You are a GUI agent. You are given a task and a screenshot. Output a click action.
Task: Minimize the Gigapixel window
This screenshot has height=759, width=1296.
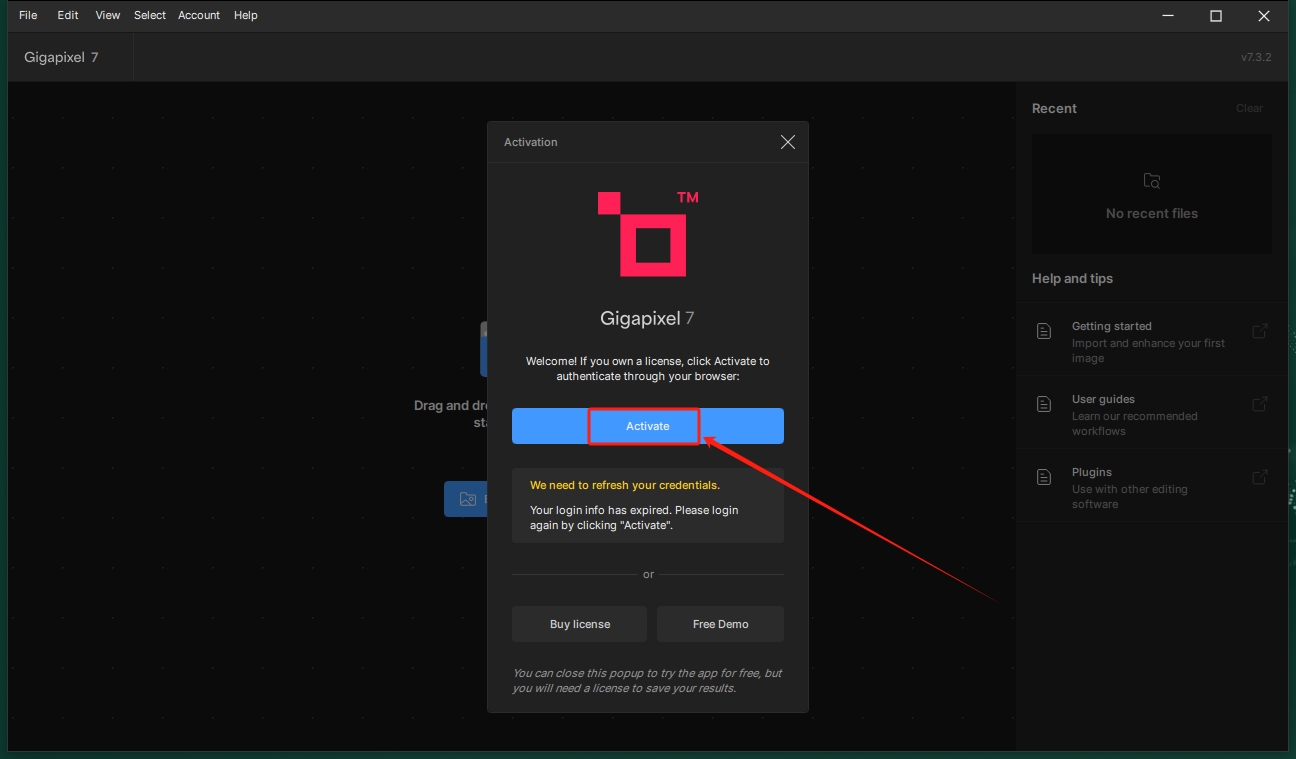click(x=1169, y=15)
